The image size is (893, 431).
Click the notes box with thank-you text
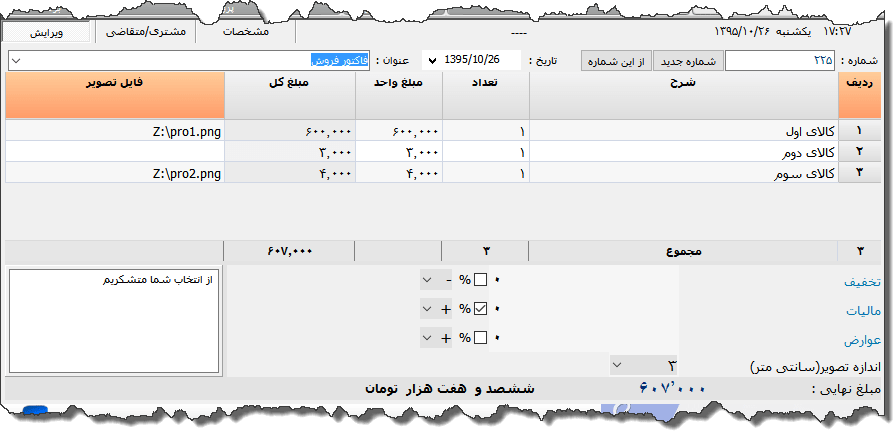click(x=114, y=321)
